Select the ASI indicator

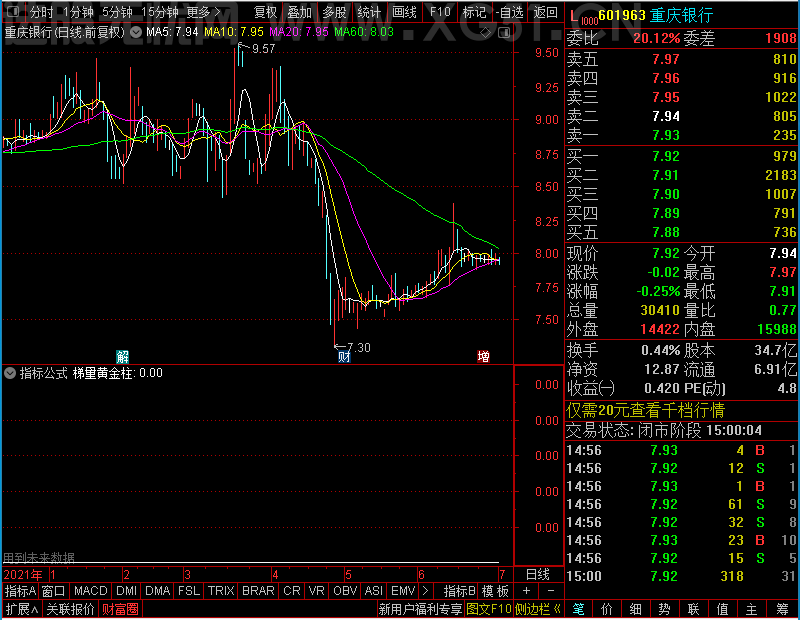[x=373, y=591]
